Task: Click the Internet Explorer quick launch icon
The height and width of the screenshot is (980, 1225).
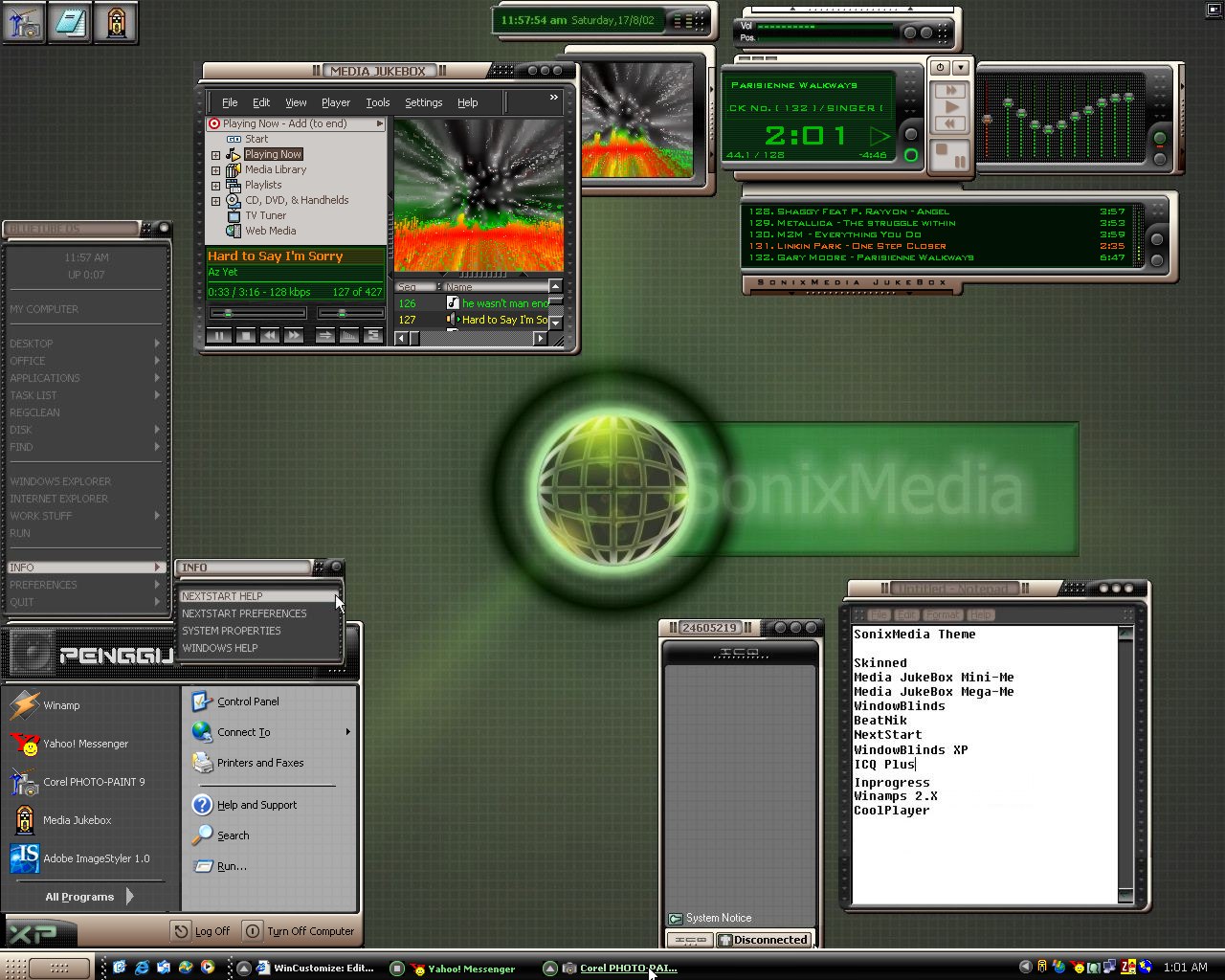Action: point(143,968)
